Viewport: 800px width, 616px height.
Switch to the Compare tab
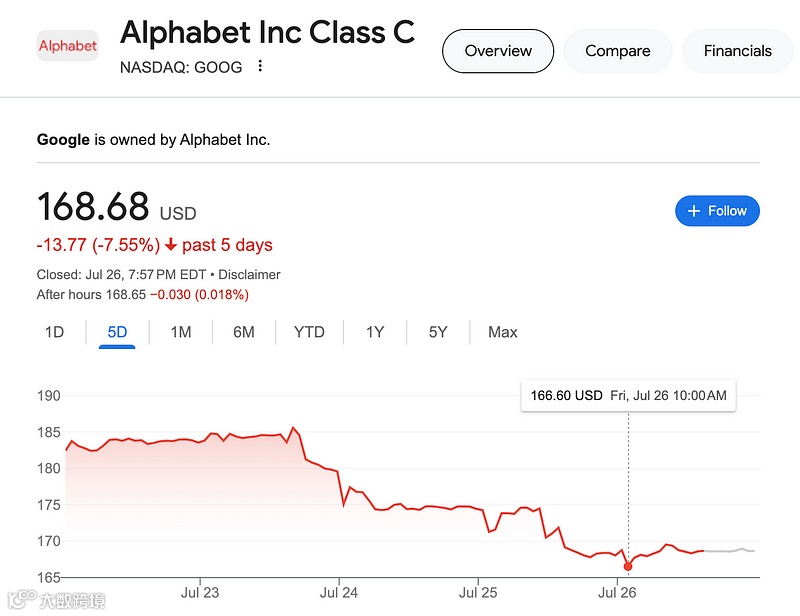(x=617, y=51)
